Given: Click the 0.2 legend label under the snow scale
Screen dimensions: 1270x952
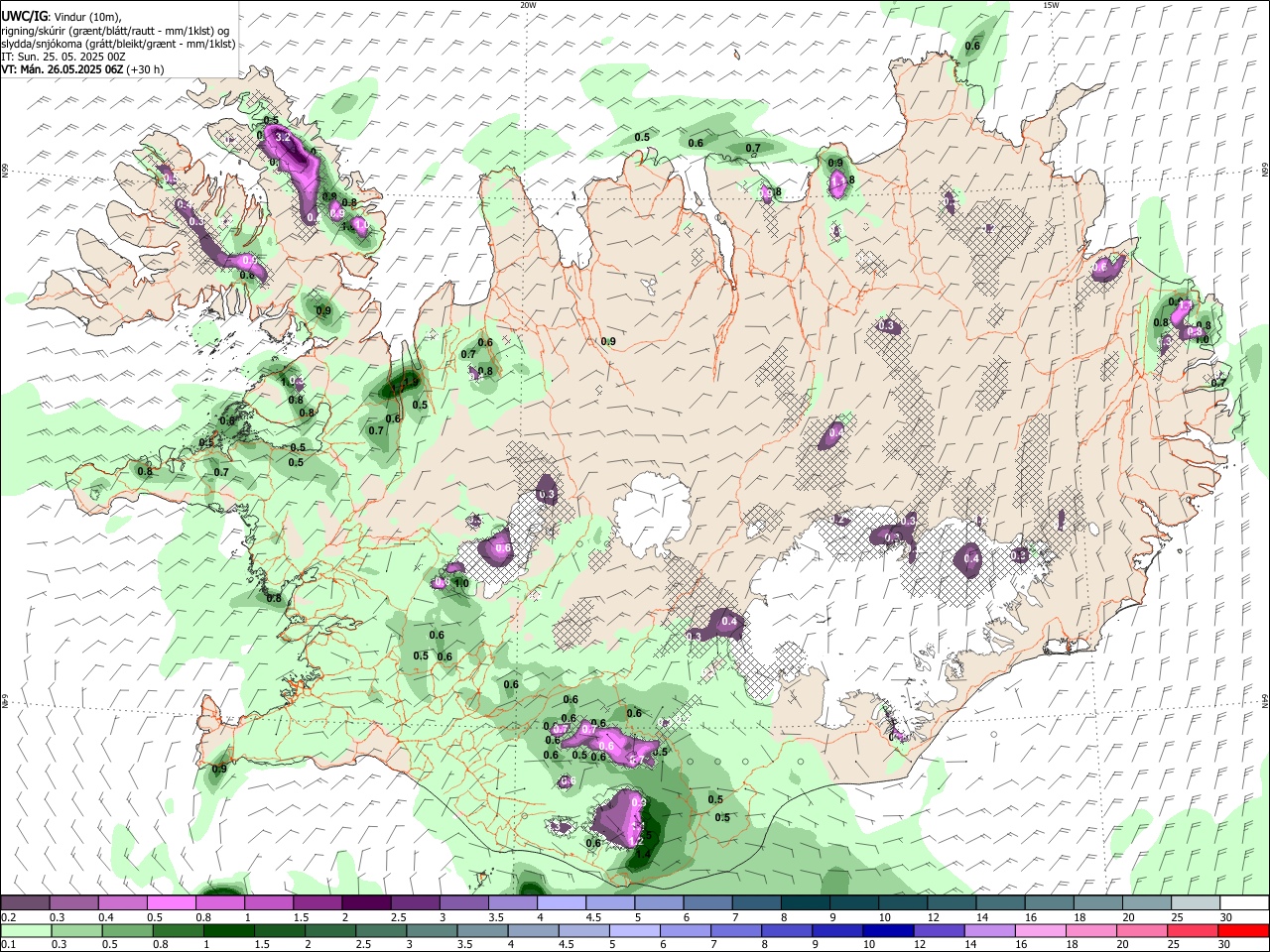Looking at the screenshot, I should coord(8,917).
